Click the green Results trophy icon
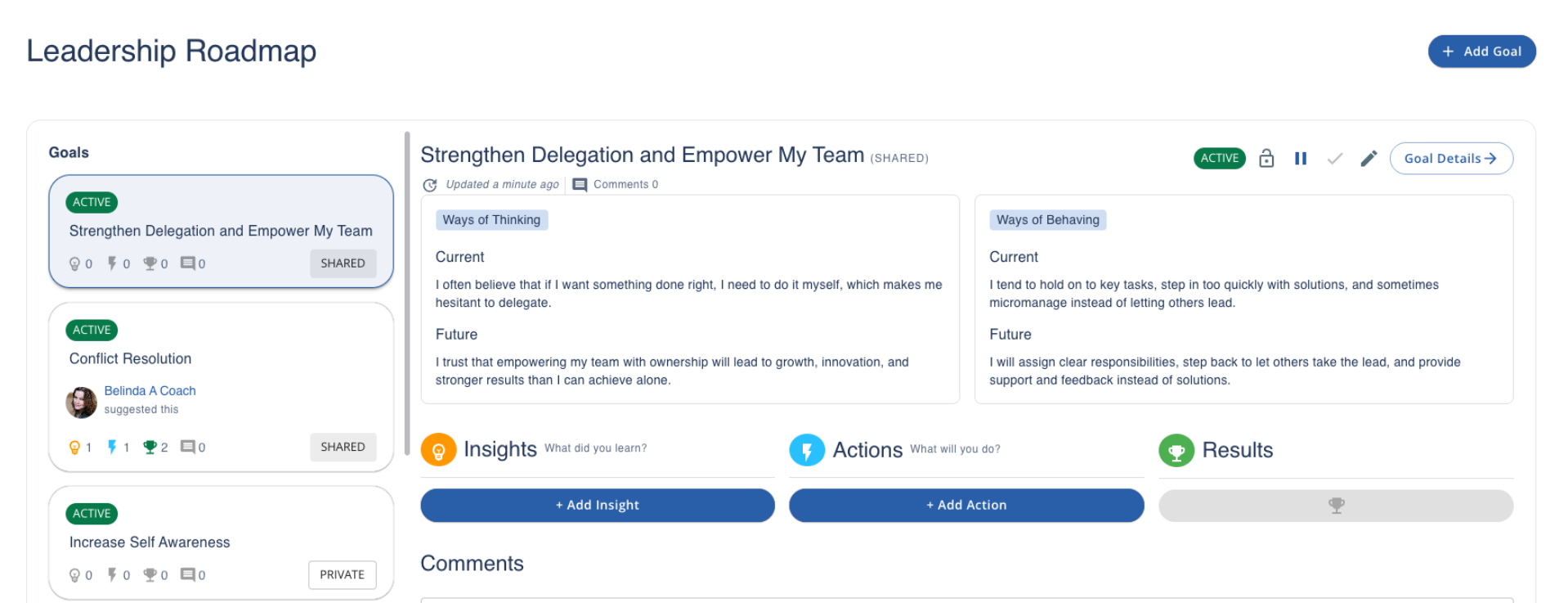Screen dimensions: 1568x603 click(x=1176, y=450)
